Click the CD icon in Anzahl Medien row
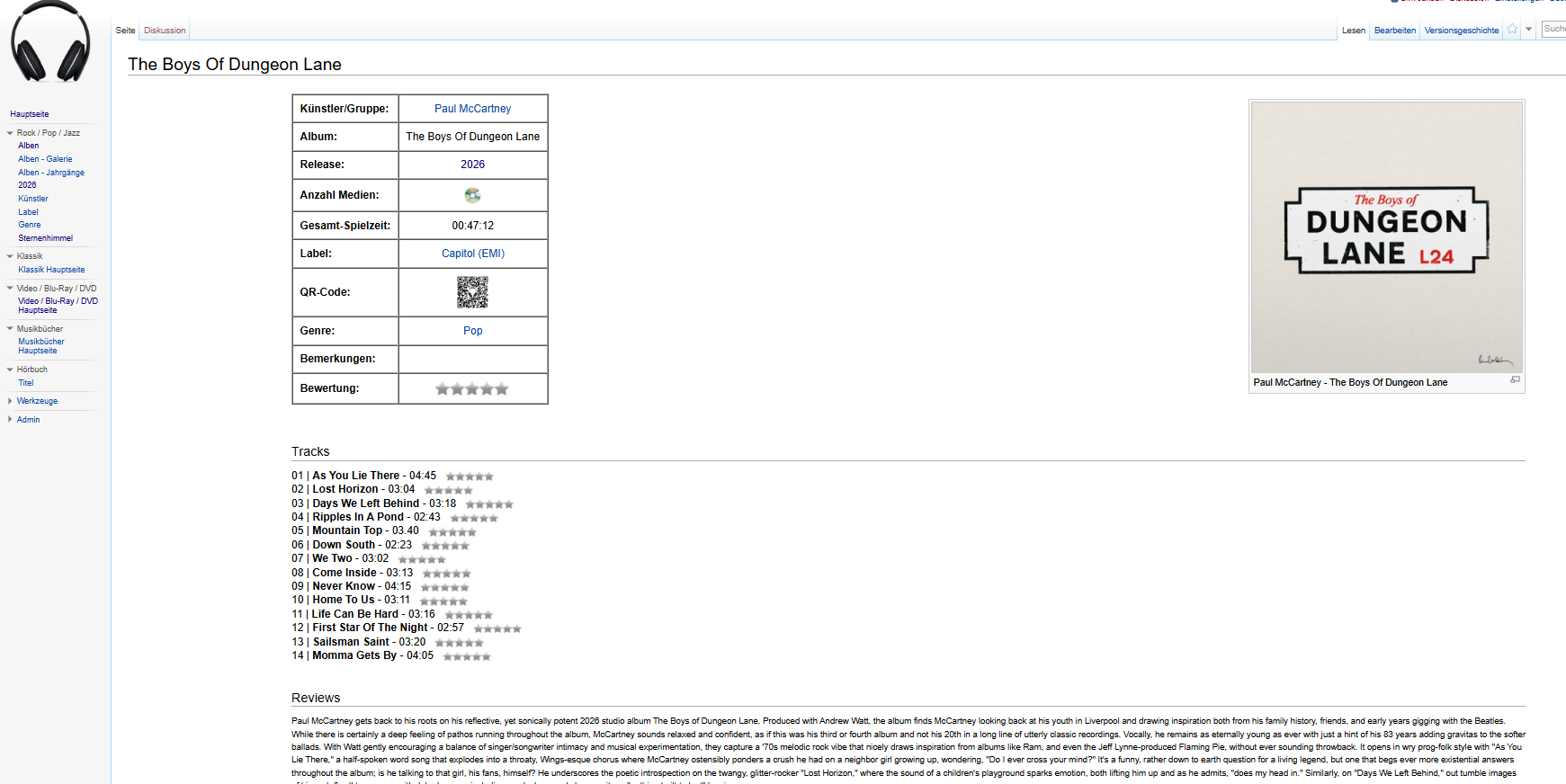The height and width of the screenshot is (784, 1566). [x=472, y=195]
